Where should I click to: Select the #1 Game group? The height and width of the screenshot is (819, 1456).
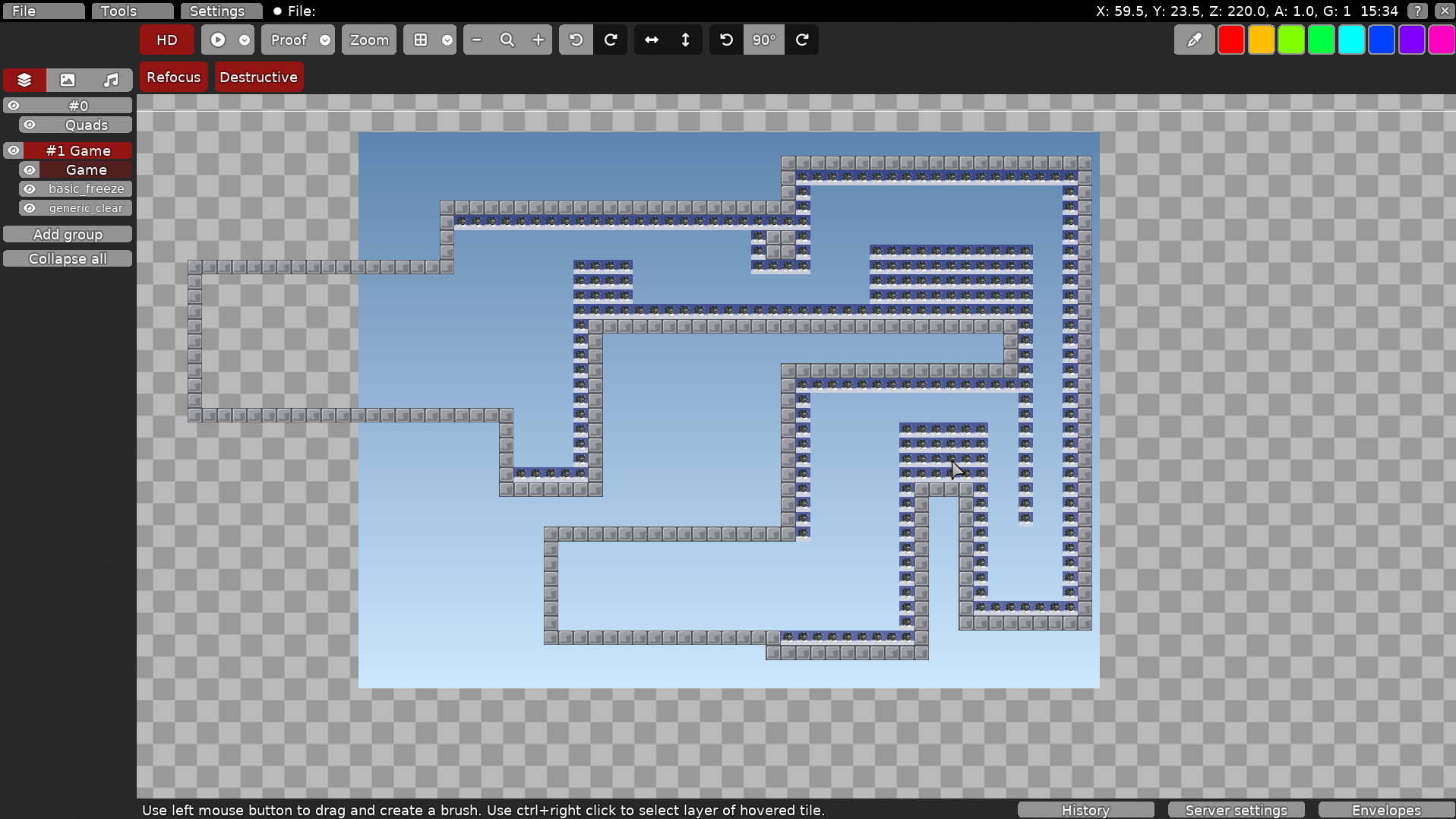(x=78, y=150)
